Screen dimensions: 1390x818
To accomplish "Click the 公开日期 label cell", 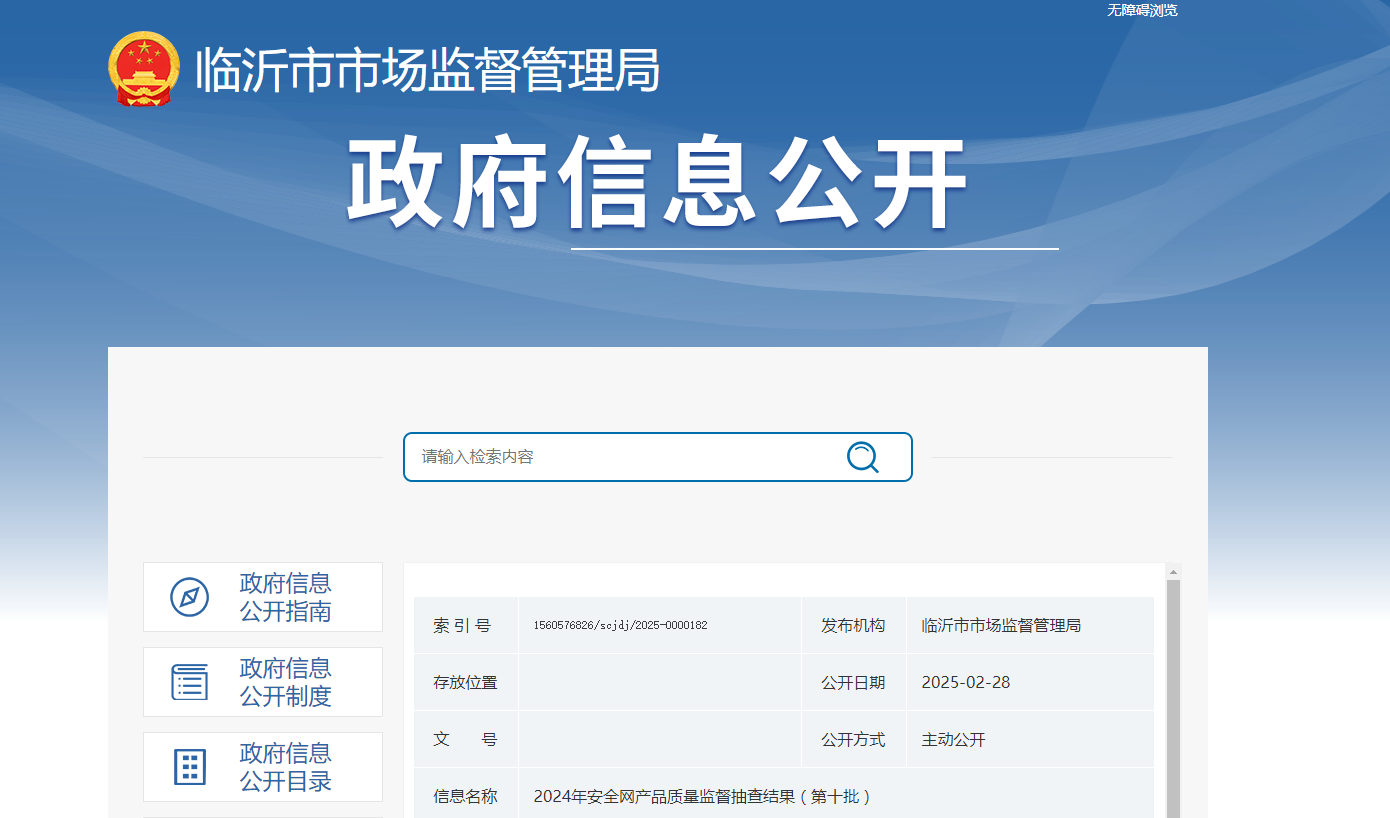I will tap(854, 683).
